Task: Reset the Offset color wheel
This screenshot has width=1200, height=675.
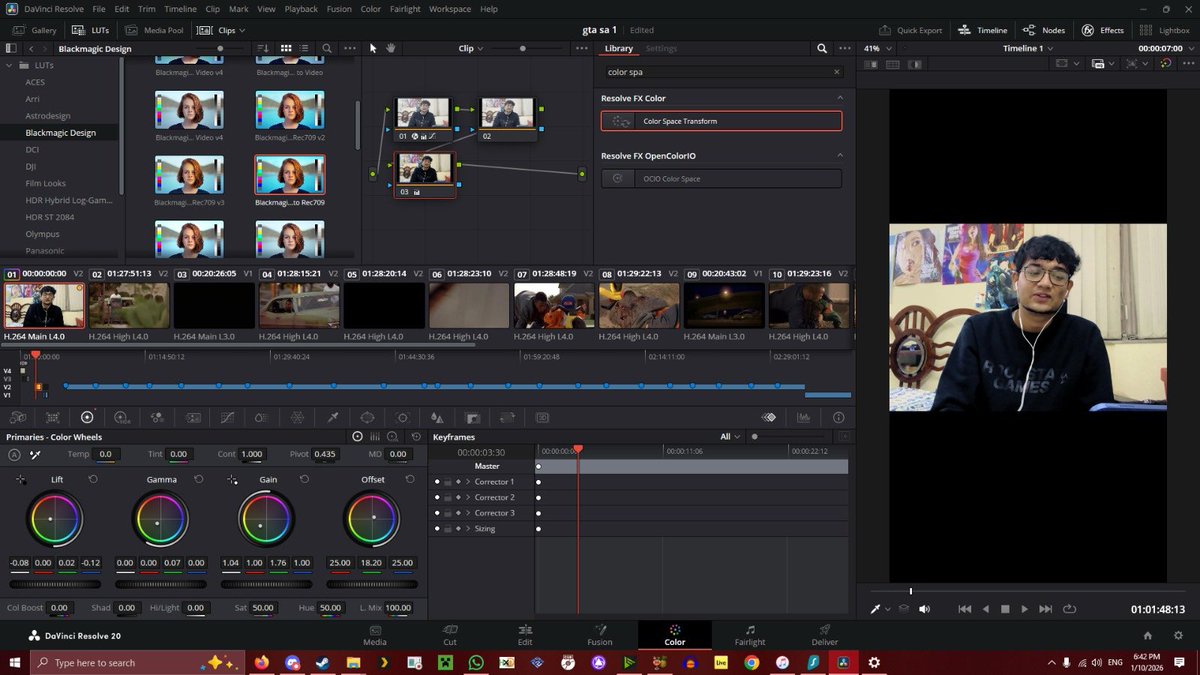Action: [410, 480]
